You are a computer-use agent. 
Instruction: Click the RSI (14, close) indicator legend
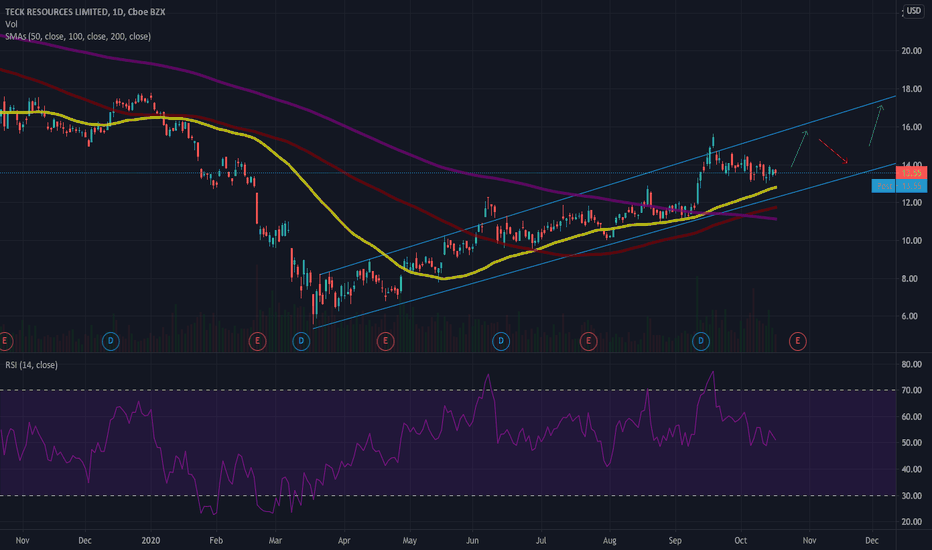coord(32,365)
